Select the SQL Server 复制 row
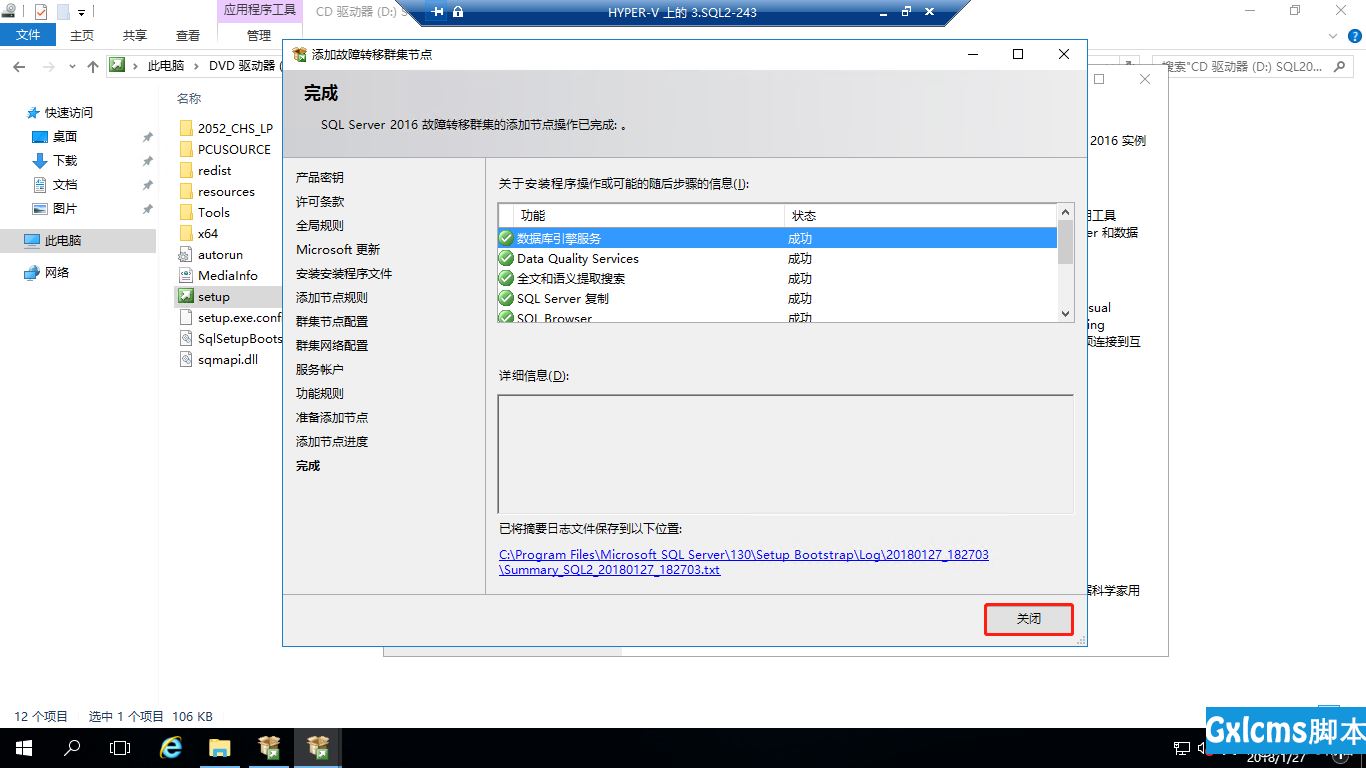 click(x=778, y=298)
